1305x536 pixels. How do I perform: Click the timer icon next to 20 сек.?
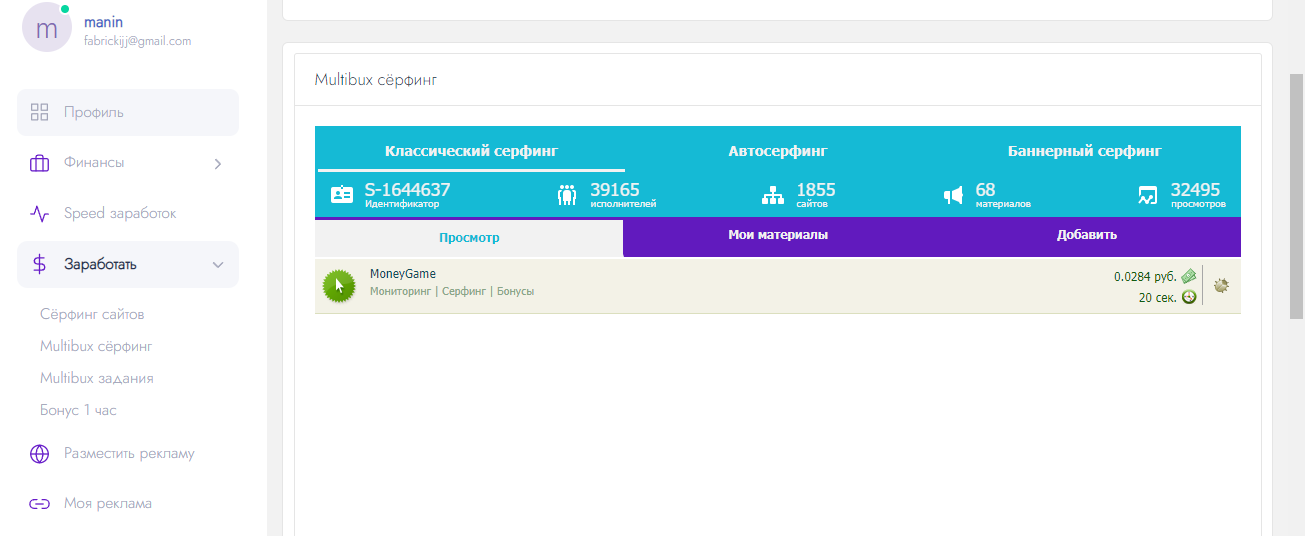[1189, 297]
